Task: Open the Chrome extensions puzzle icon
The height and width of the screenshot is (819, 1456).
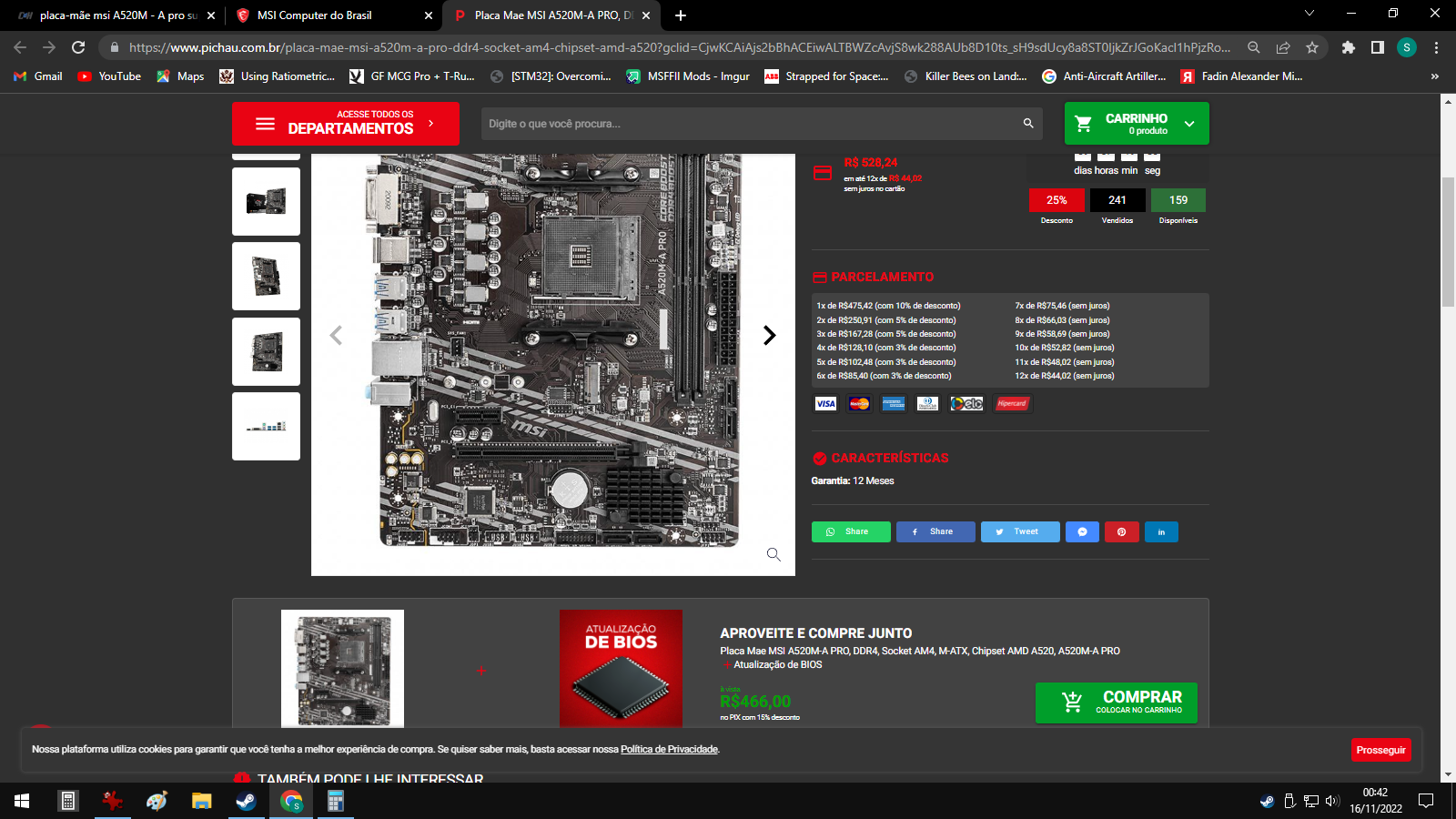Action: coord(1349,47)
